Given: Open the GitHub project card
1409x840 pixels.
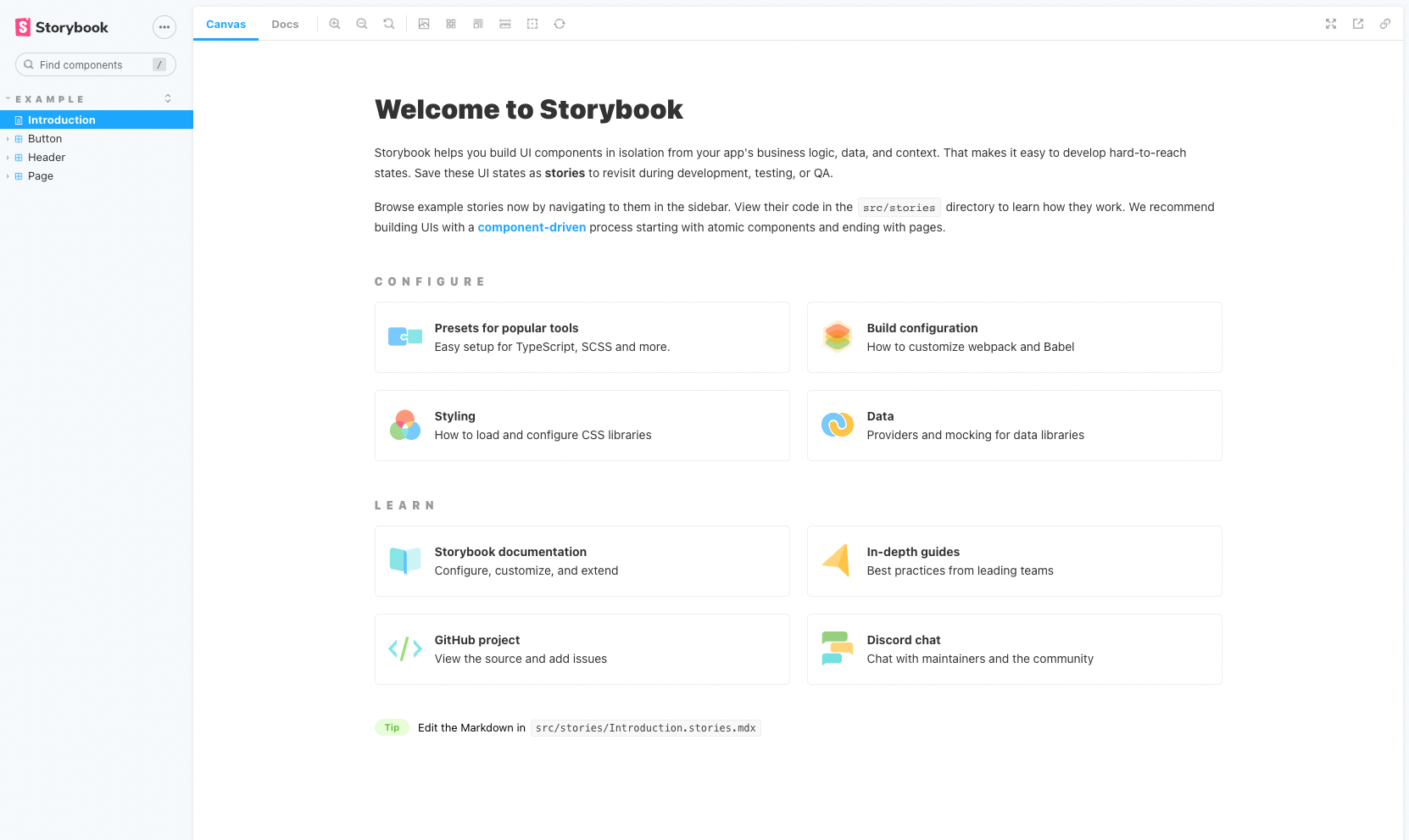Looking at the screenshot, I should pos(582,649).
